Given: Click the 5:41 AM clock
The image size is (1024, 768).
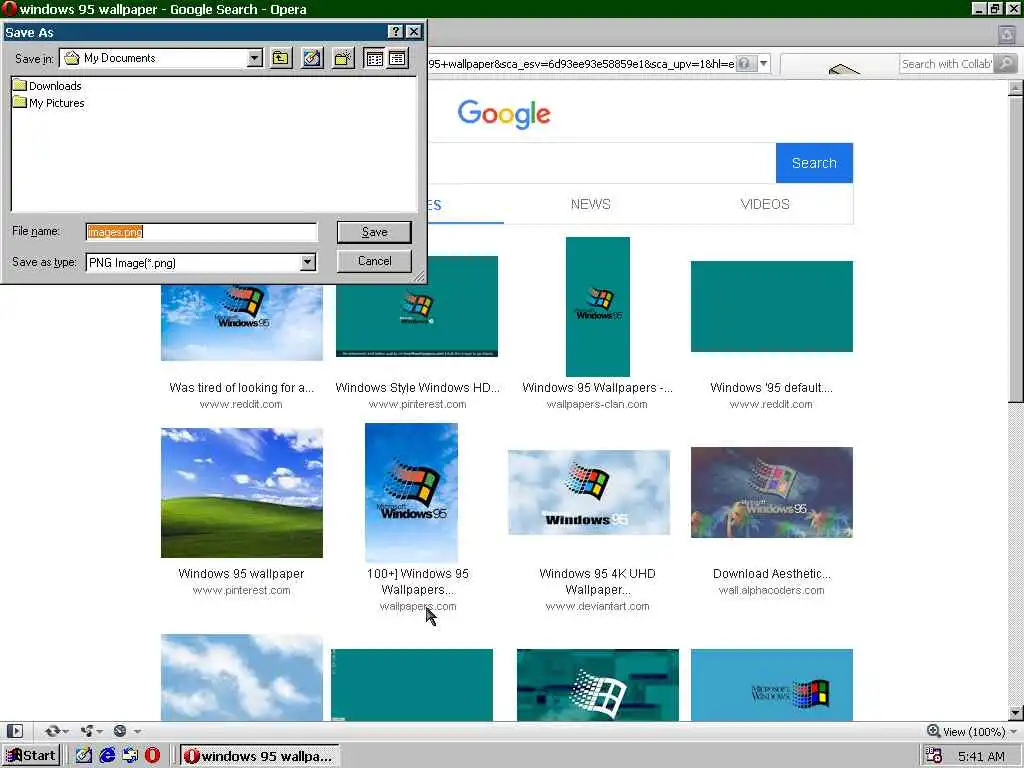Looking at the screenshot, I should [x=981, y=756].
